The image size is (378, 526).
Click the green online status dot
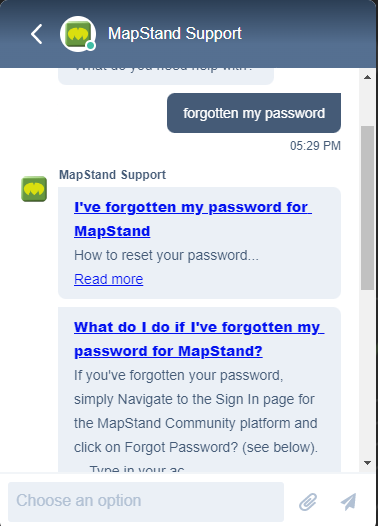click(90, 46)
